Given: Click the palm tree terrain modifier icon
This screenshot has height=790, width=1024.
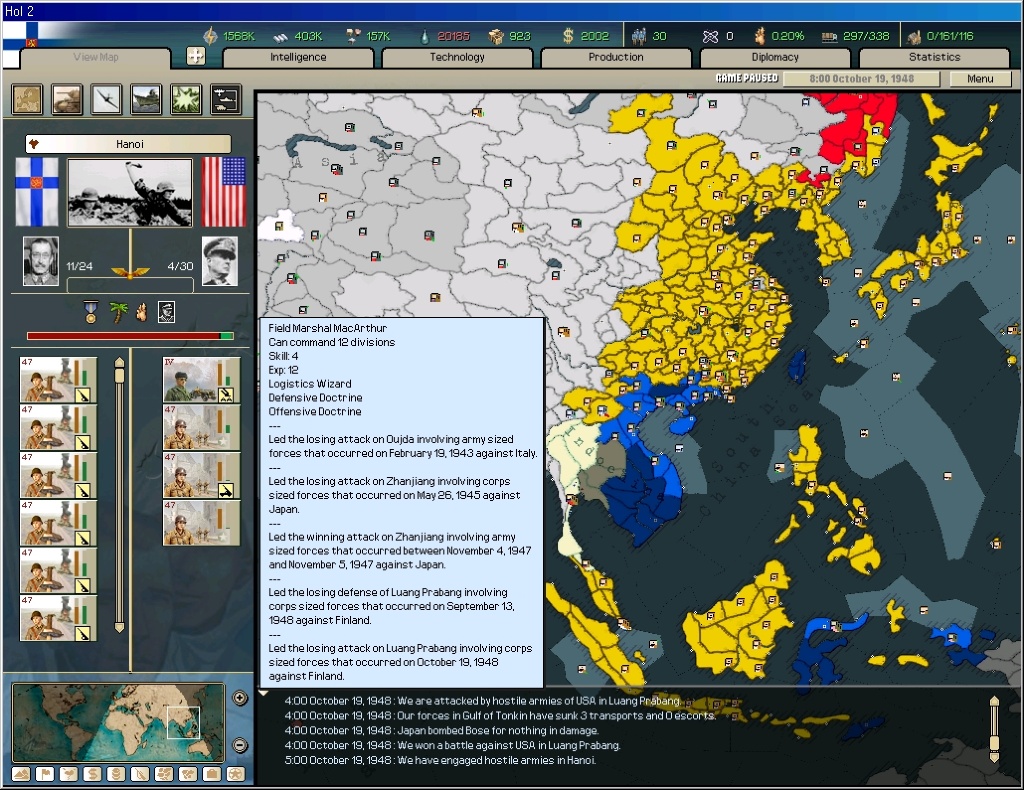Looking at the screenshot, I should tap(118, 312).
